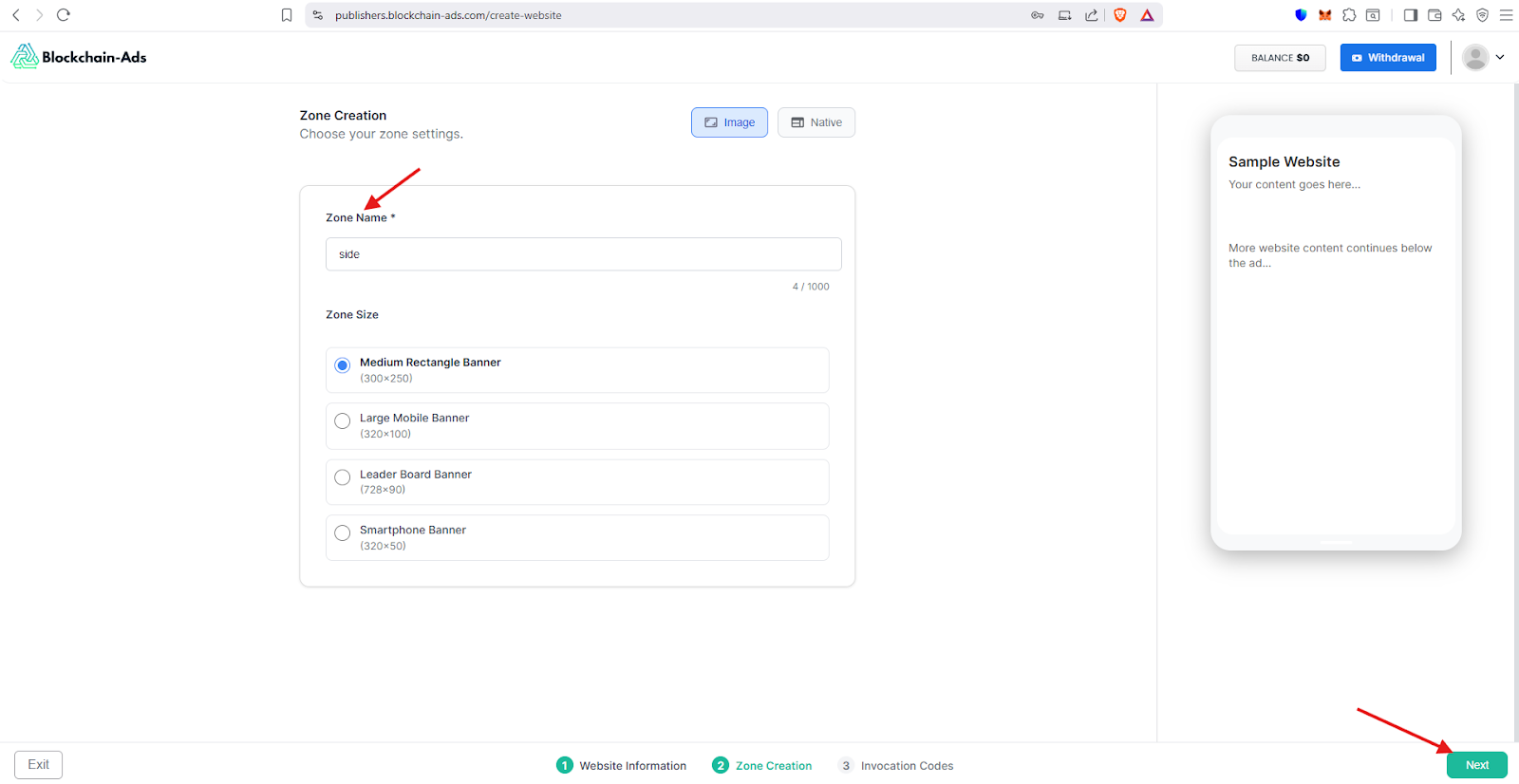
Task: Select Medium Rectangle Banner radio
Action: pyautogui.click(x=343, y=365)
